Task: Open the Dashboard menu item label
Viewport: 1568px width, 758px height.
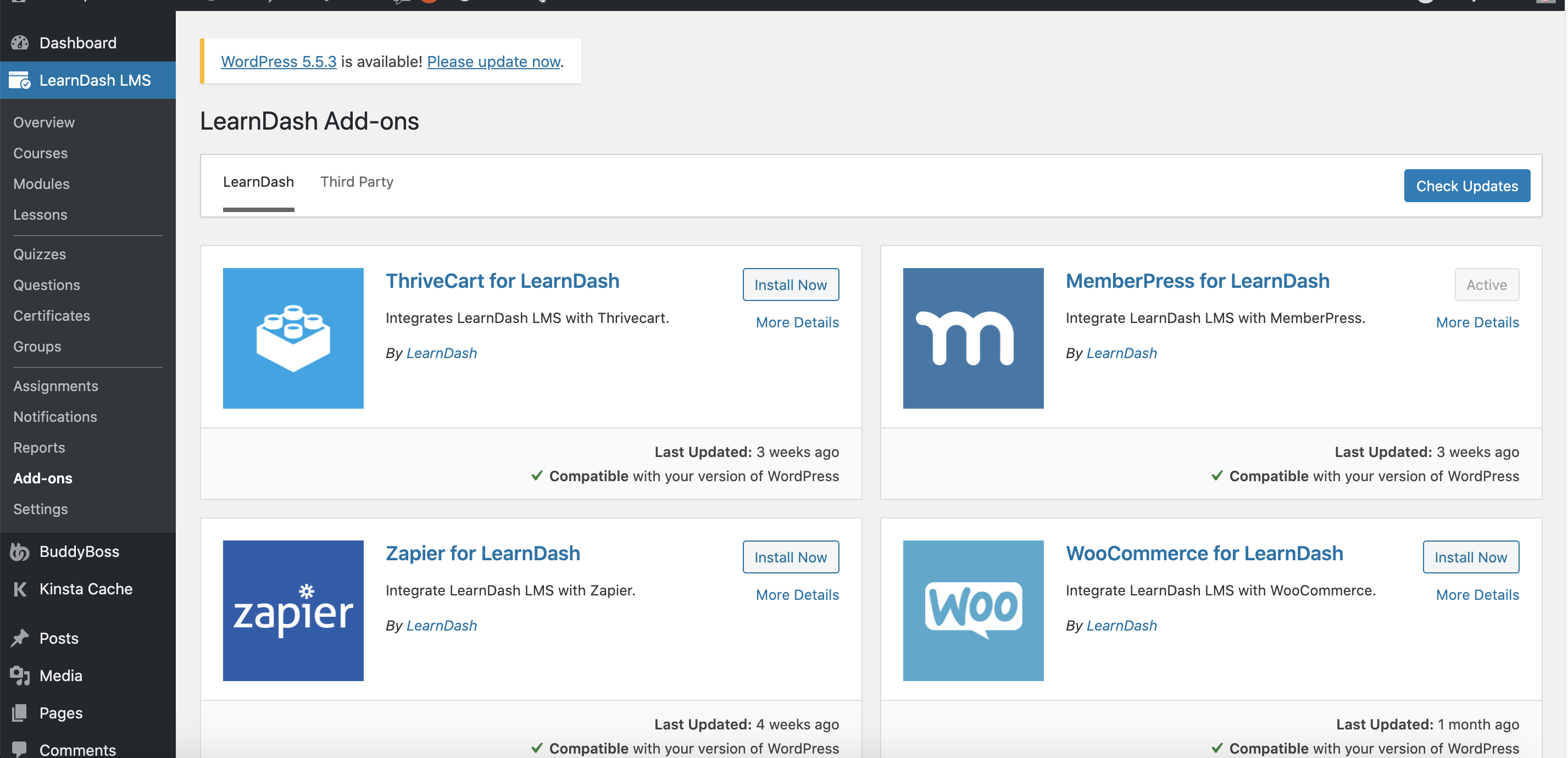Action: [x=78, y=43]
